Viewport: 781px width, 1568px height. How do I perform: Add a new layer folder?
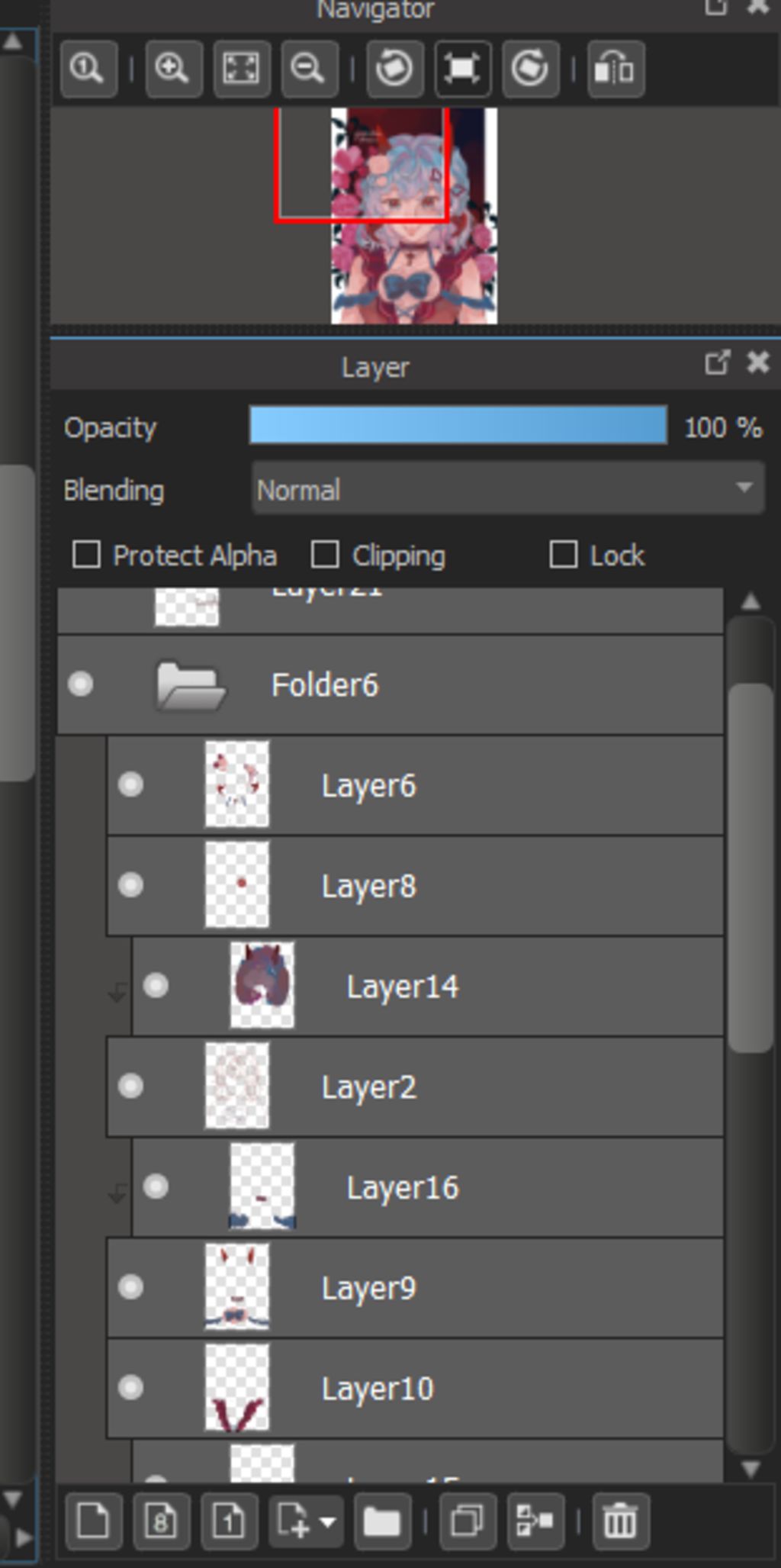pyautogui.click(x=381, y=1521)
